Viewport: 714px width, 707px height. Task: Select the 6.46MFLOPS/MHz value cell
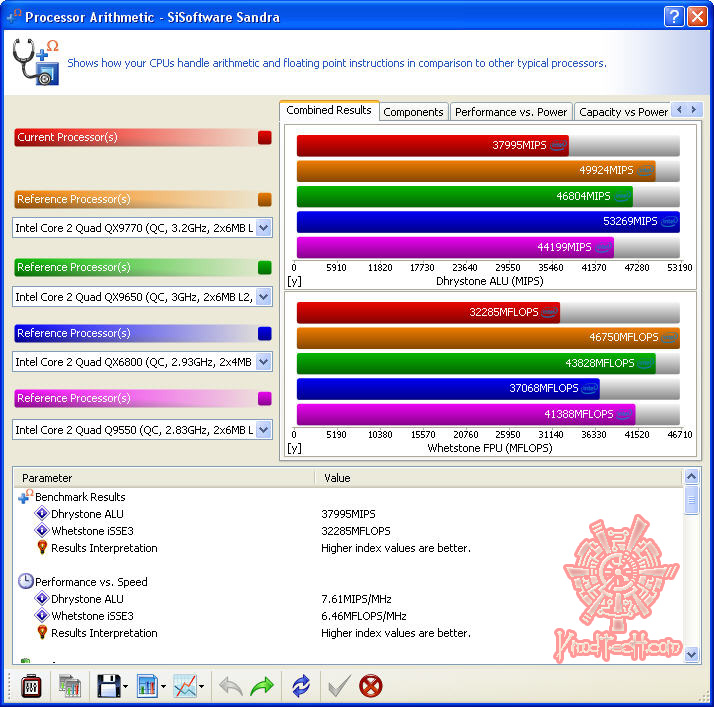pyautogui.click(x=364, y=616)
